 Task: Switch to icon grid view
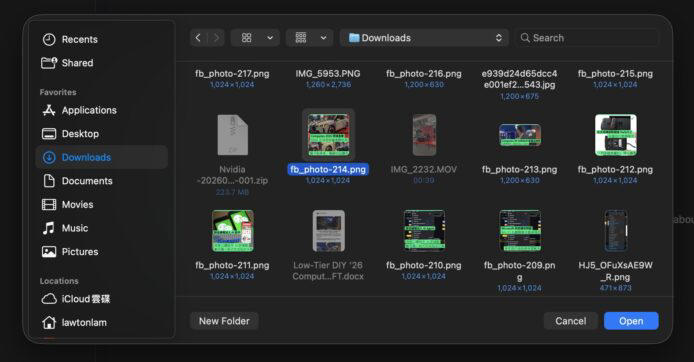click(x=247, y=38)
